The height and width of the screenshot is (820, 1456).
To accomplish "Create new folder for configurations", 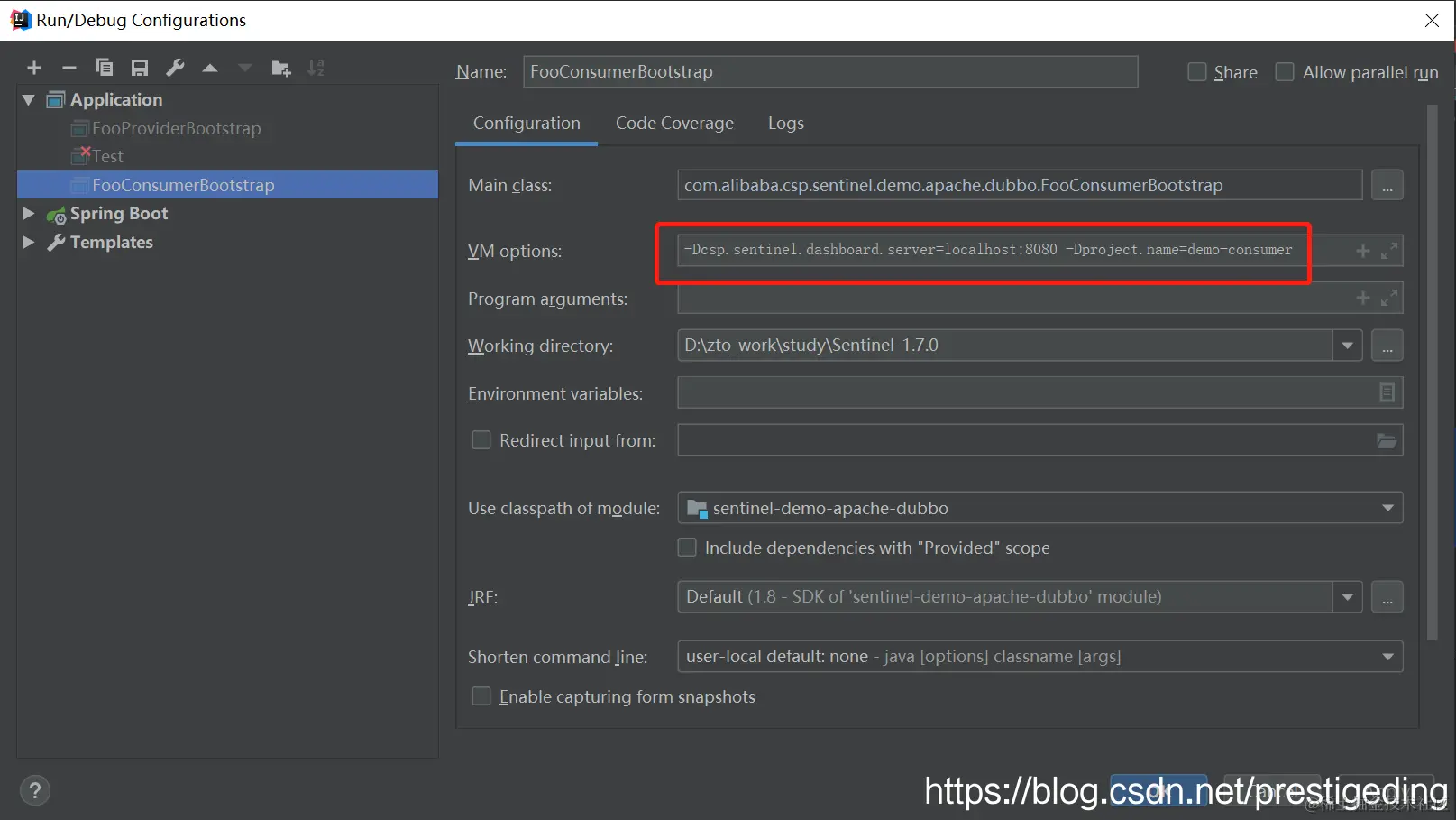I will point(281,68).
